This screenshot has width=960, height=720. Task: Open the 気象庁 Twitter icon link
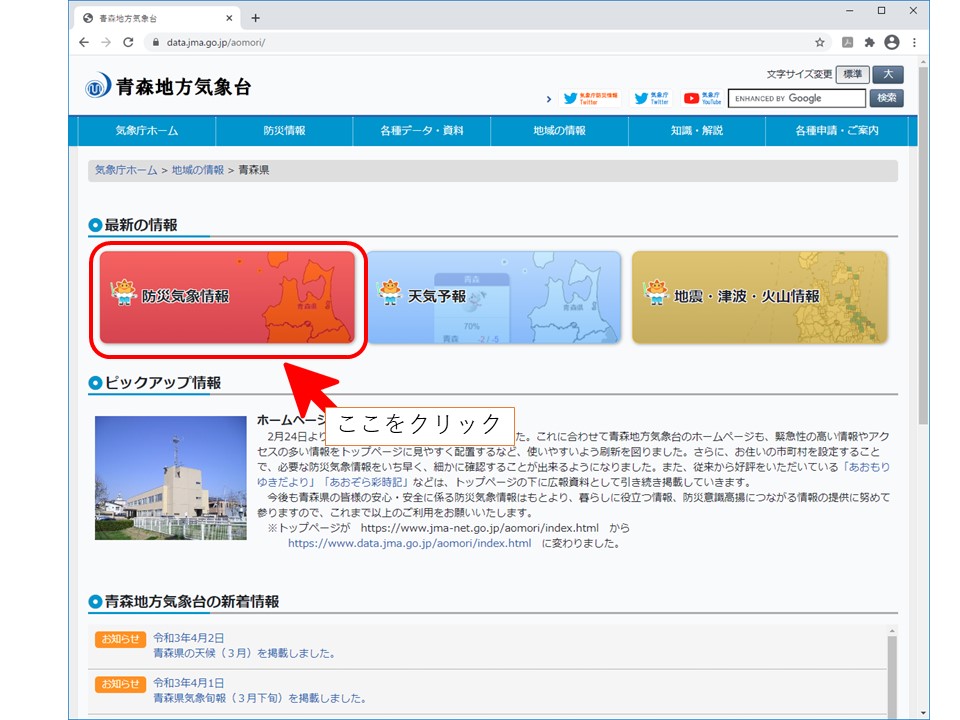651,98
